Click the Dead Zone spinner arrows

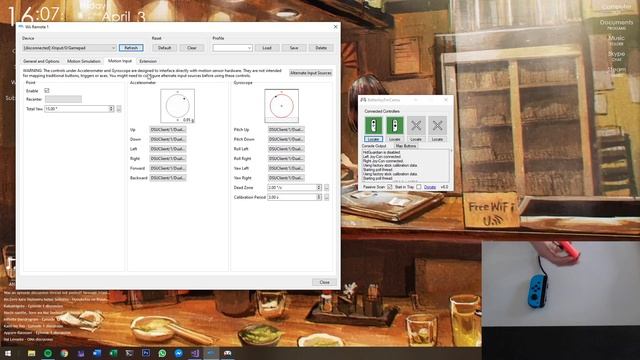click(319, 187)
